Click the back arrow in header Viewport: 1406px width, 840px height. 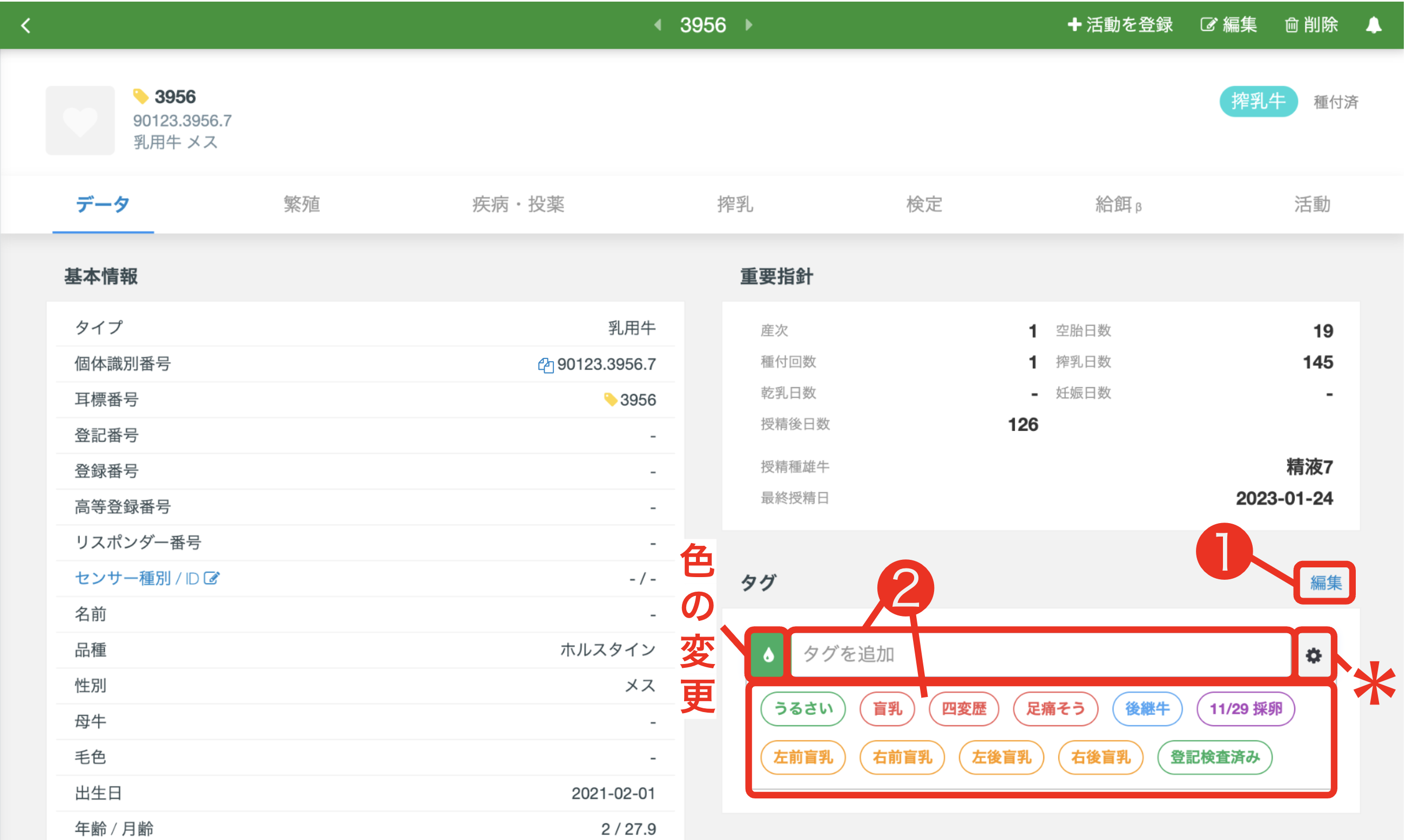tap(25, 25)
